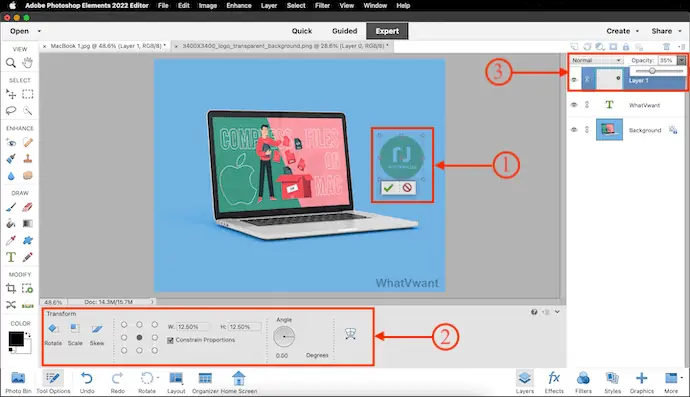Click the lock layer icon
Viewport: 690px width, 397px height.
tap(626, 47)
